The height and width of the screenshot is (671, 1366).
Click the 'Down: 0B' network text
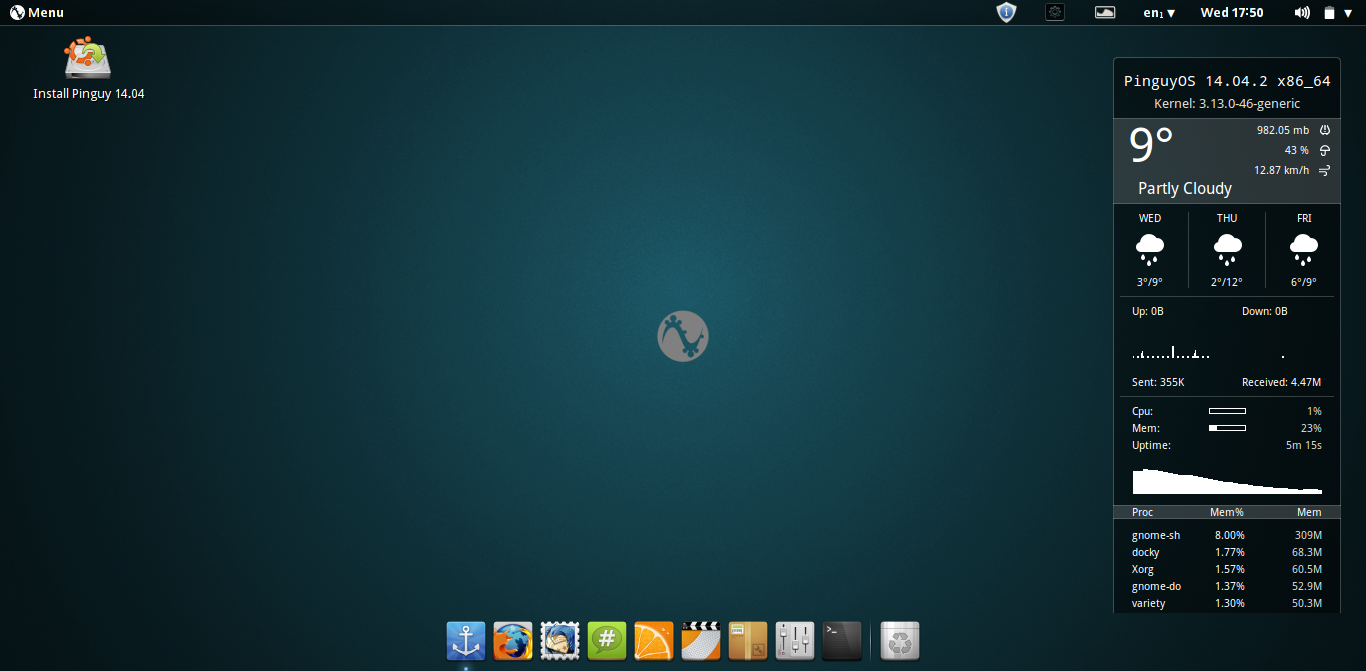pos(1265,311)
